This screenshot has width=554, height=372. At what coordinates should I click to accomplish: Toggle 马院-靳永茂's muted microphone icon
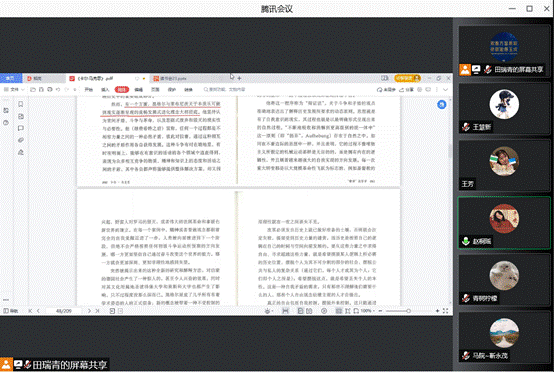[466, 356]
